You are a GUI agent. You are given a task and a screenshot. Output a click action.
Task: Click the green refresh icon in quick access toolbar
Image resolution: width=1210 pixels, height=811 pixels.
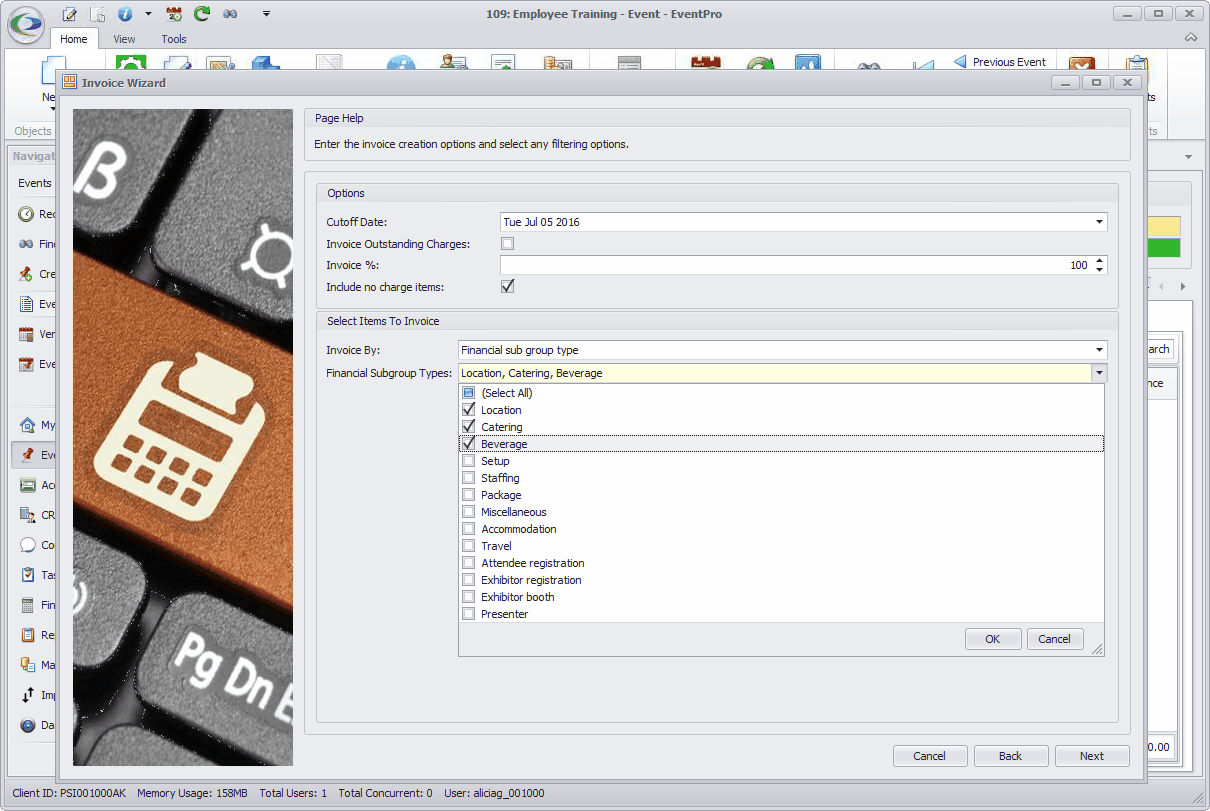pyautogui.click(x=202, y=14)
